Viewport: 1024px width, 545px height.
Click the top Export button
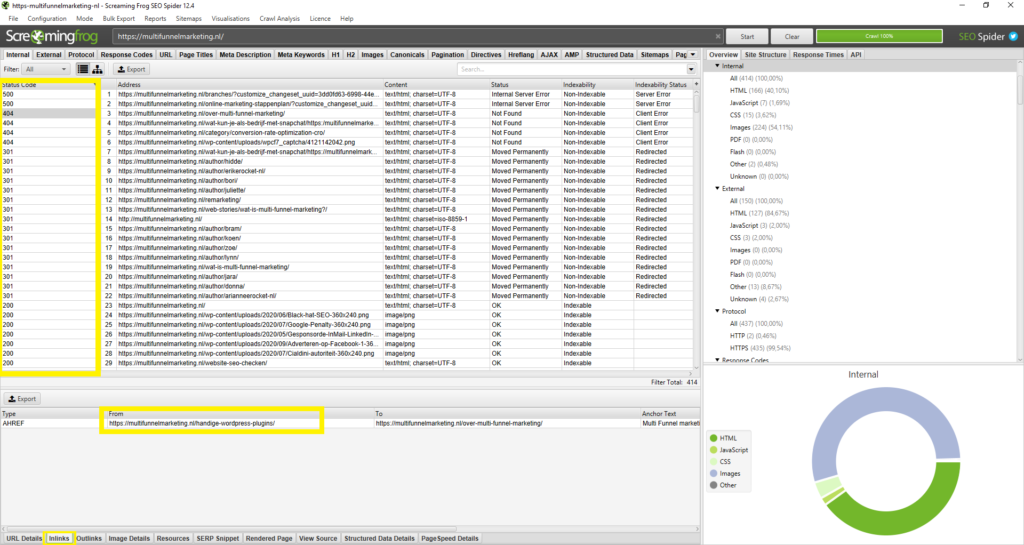(131, 69)
